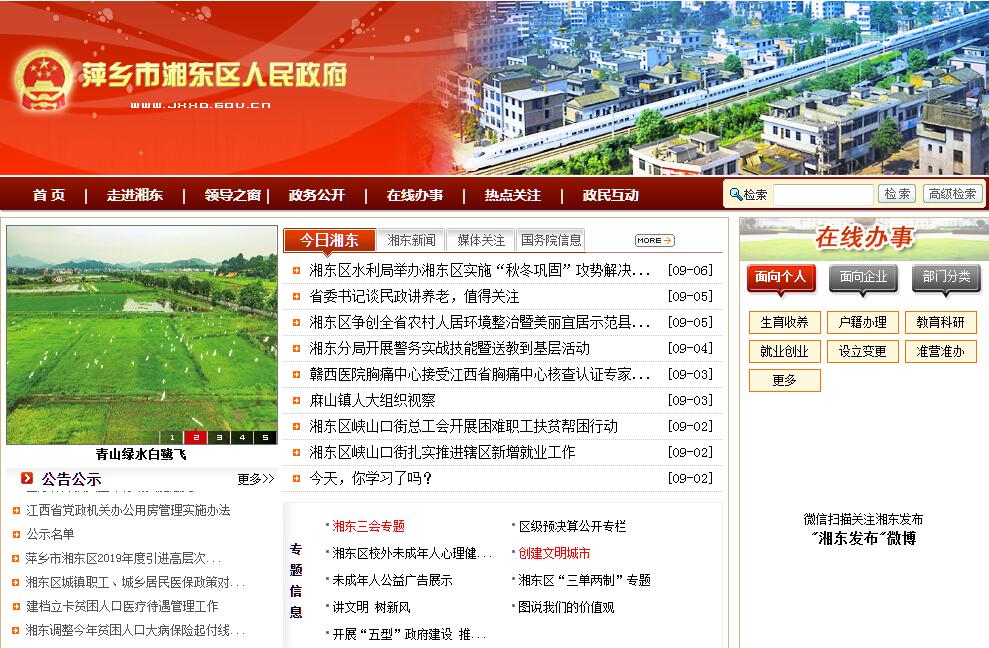
Task: Click the 就业创业 service button
Action: [785, 351]
